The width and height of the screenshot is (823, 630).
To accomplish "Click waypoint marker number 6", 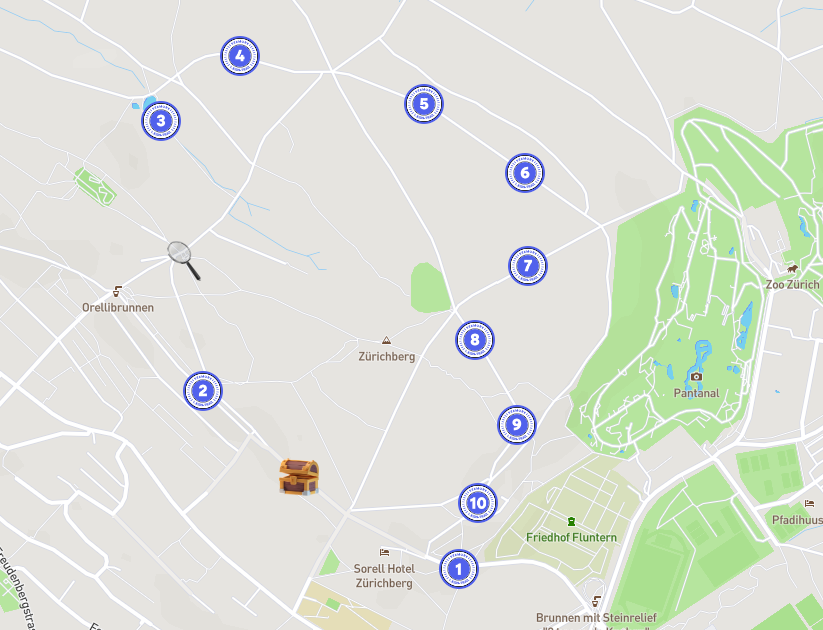I will click(525, 173).
